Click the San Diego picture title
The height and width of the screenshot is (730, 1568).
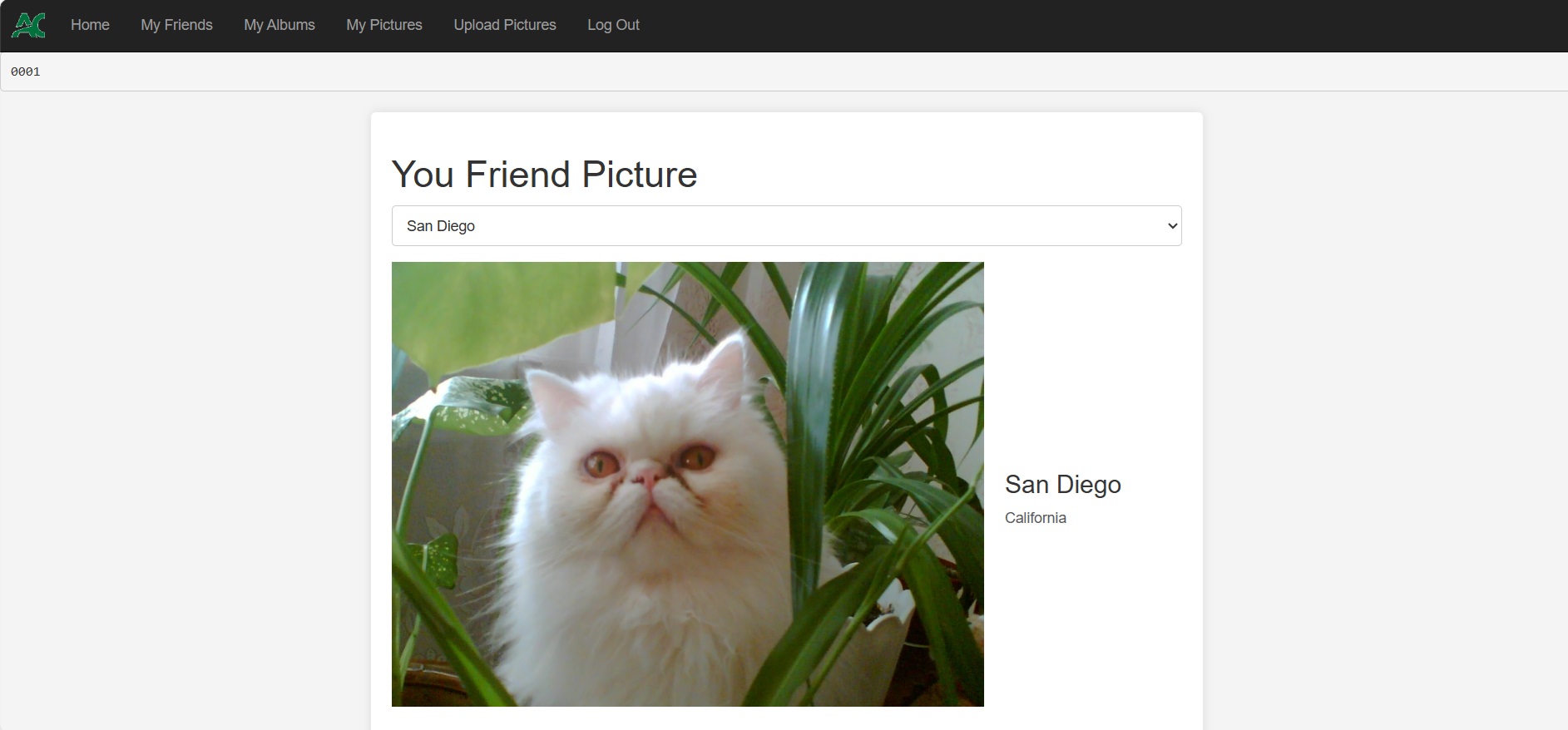pos(1062,485)
